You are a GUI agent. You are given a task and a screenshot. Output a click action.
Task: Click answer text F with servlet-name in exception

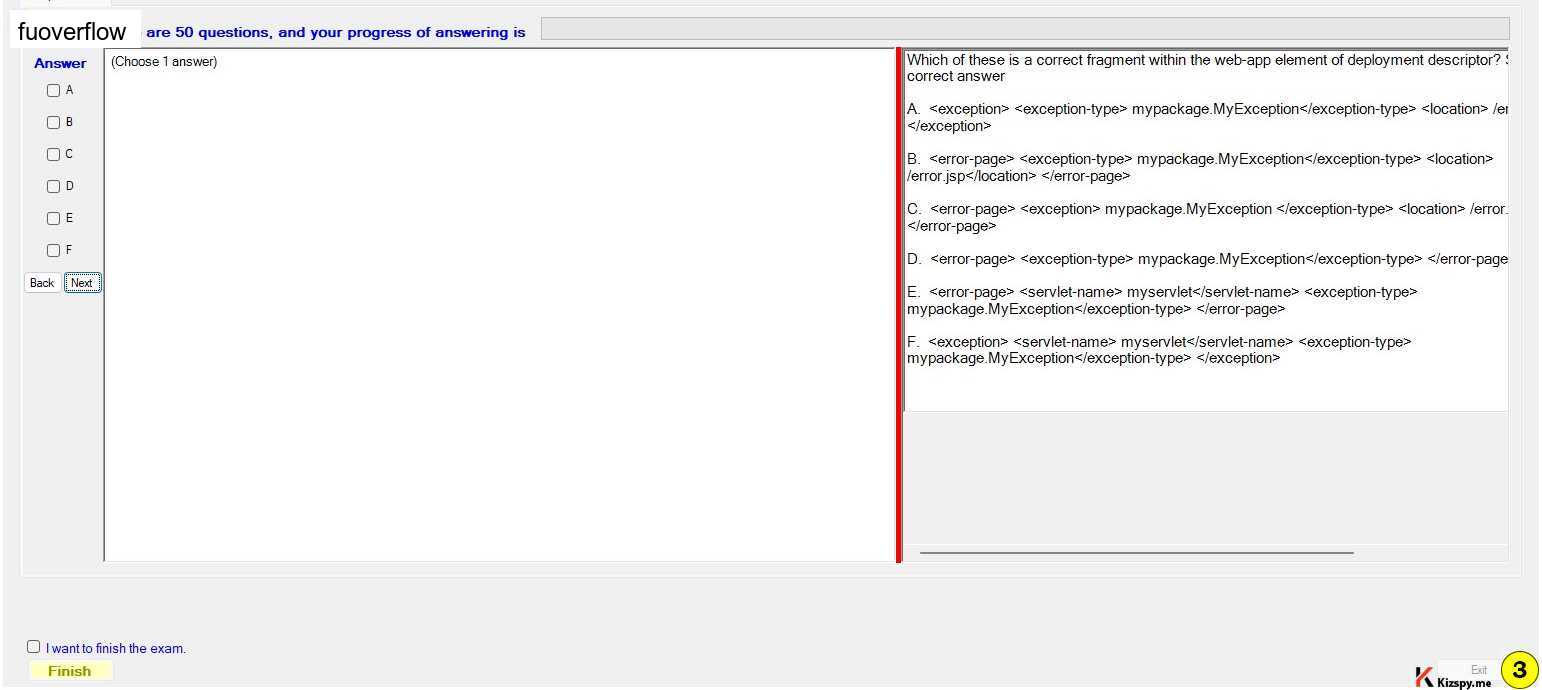(x=1159, y=350)
